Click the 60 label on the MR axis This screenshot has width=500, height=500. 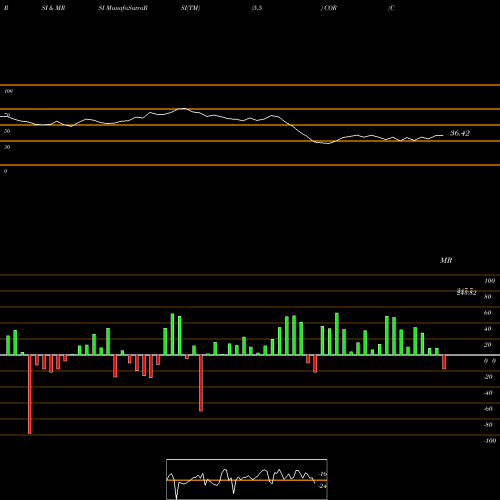(x=488, y=313)
